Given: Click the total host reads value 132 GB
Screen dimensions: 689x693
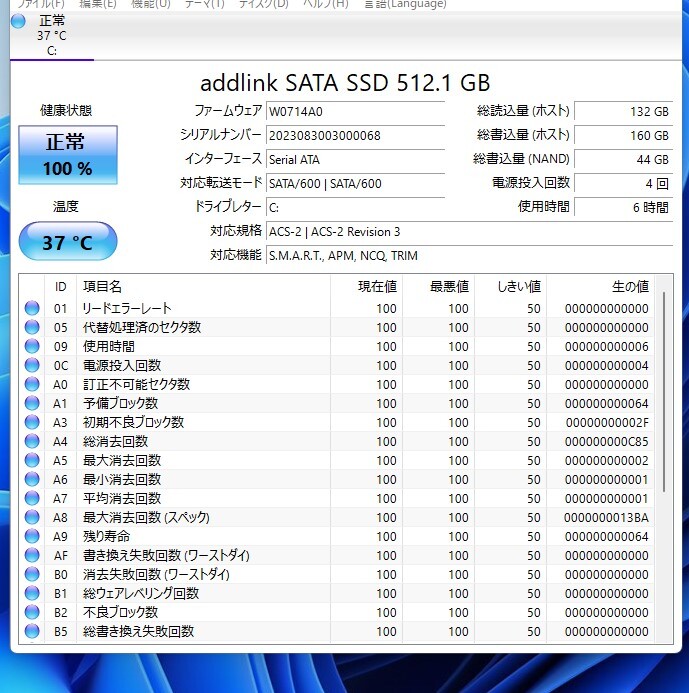Looking at the screenshot, I should click(623, 111).
